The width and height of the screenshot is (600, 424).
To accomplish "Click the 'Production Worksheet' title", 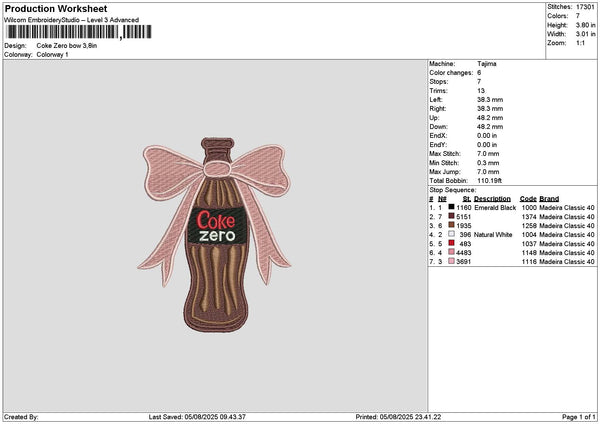I will click(56, 8).
